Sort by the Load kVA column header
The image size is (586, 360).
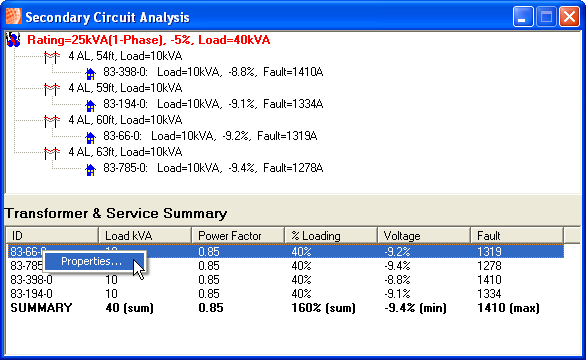145,236
